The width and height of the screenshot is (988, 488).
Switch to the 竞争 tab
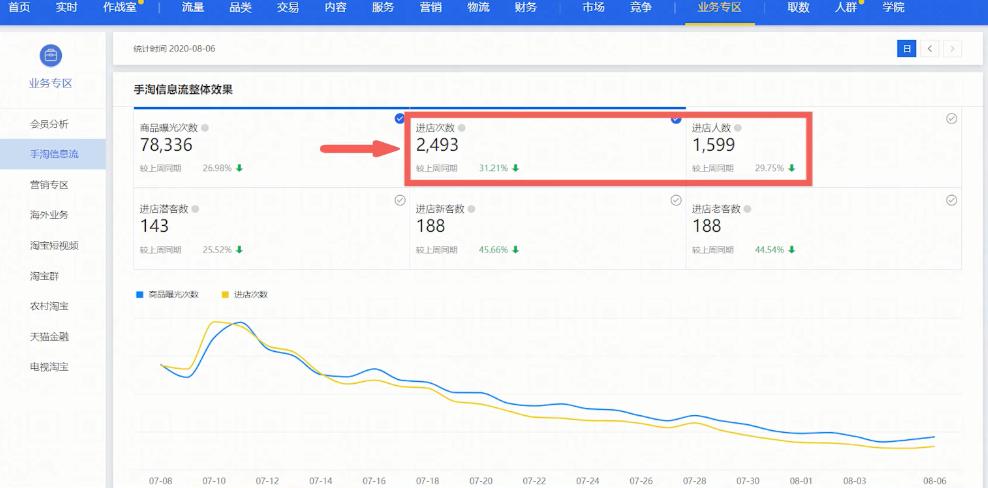coord(641,8)
